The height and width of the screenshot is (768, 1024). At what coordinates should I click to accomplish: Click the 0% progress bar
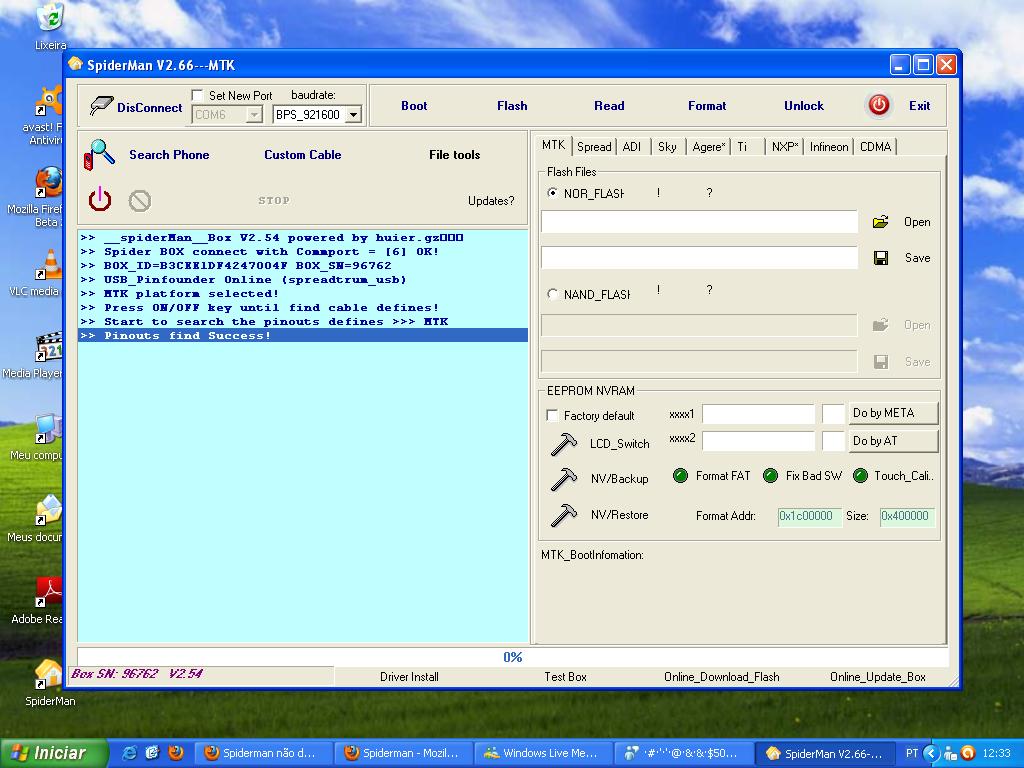pos(513,657)
